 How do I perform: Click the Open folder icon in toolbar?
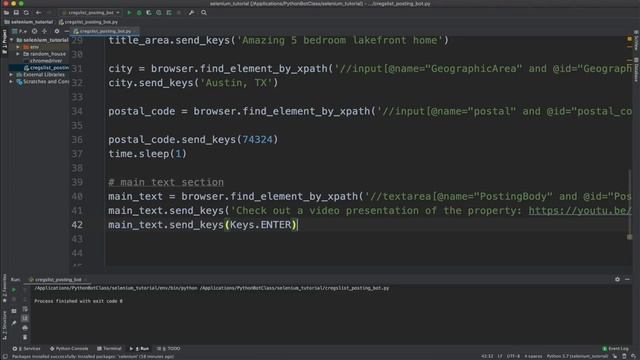click(7, 13)
